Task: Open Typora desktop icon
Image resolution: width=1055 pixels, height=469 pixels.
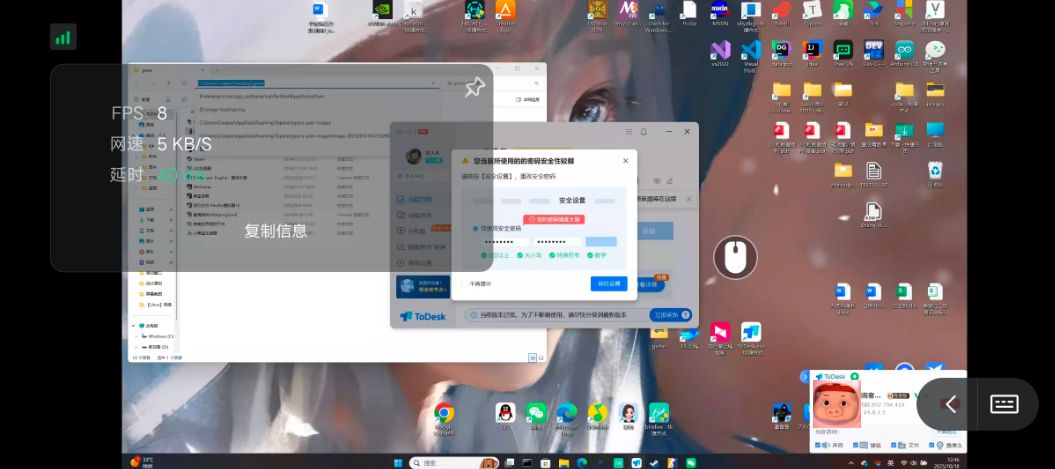Action: coord(812,13)
